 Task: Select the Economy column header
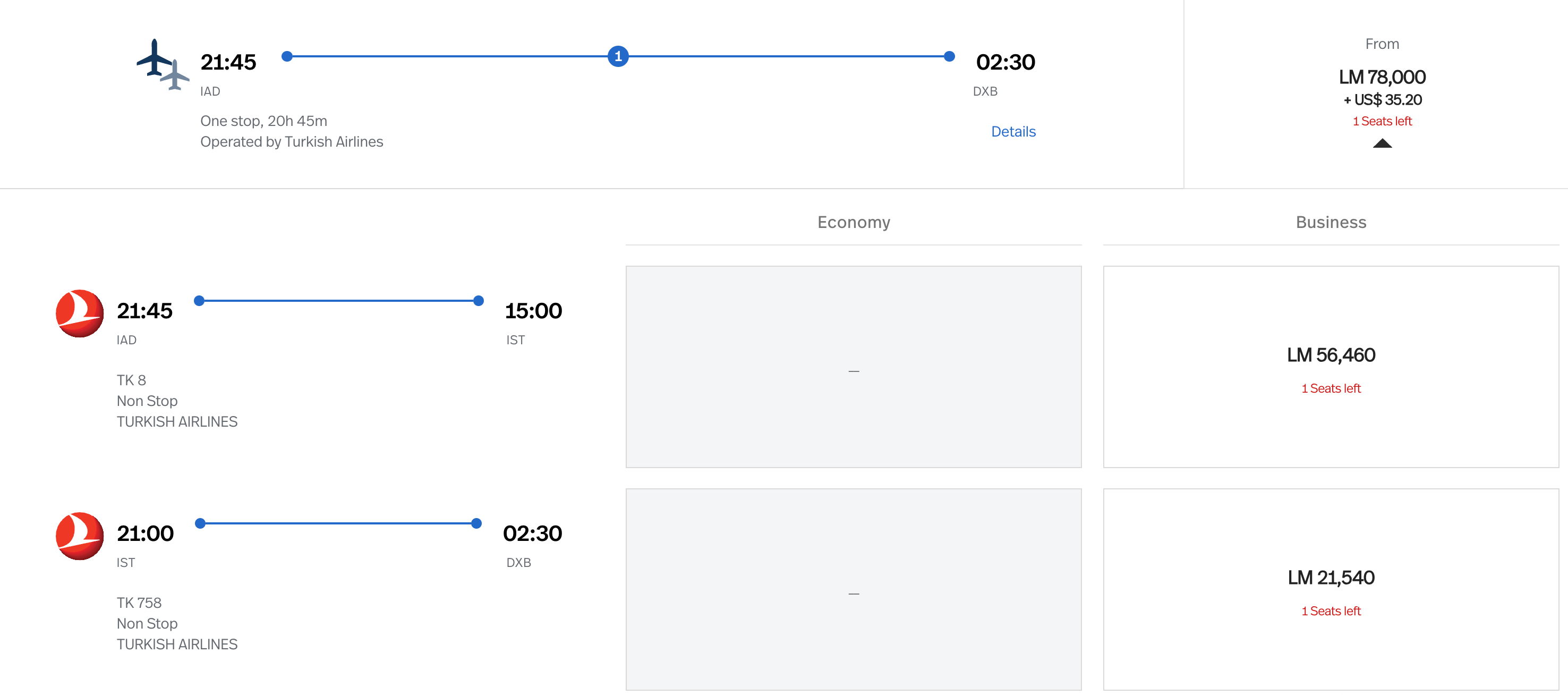[x=854, y=222]
